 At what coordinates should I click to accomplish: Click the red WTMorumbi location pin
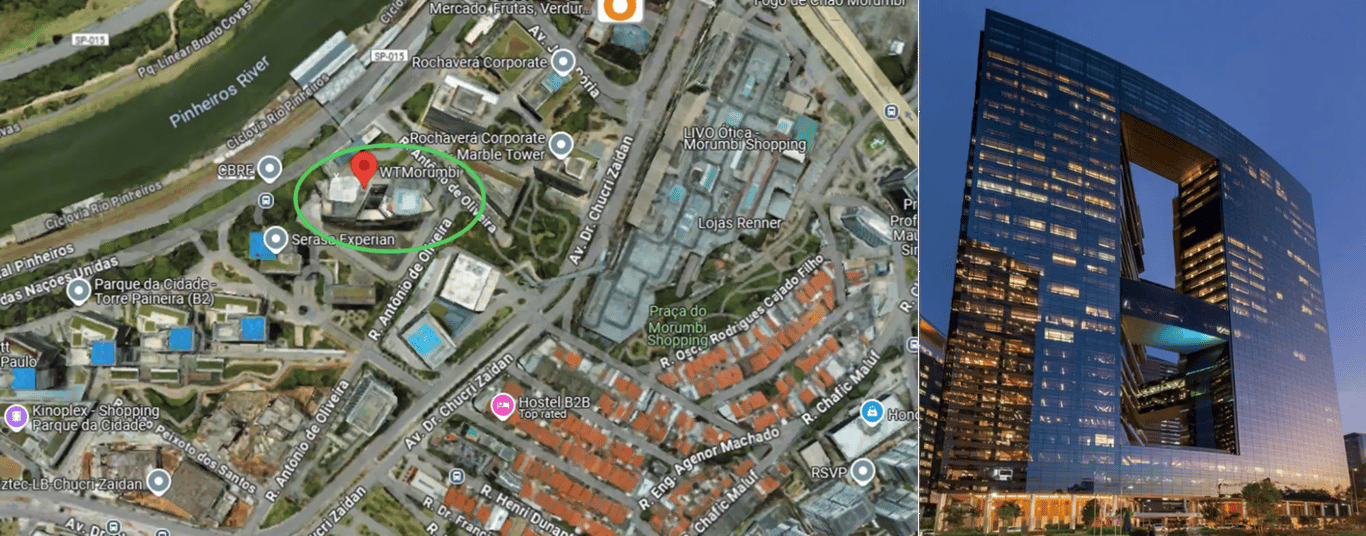364,169
